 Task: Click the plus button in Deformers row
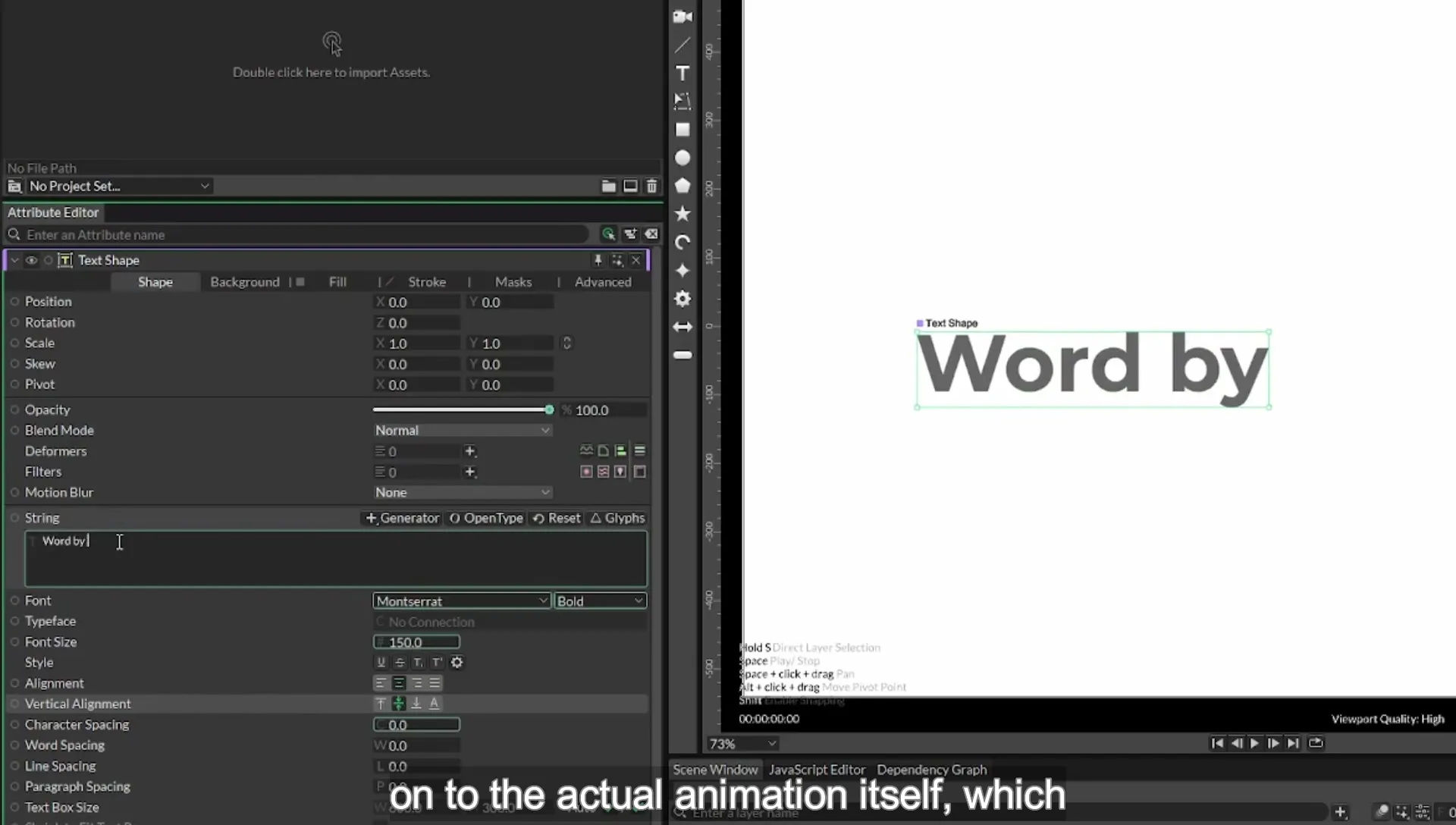pos(470,451)
